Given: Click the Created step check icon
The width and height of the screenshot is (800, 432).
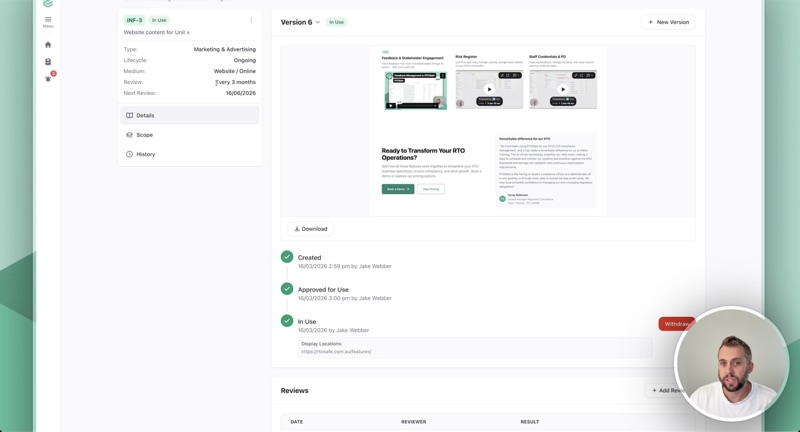Looking at the screenshot, I should point(287,257).
